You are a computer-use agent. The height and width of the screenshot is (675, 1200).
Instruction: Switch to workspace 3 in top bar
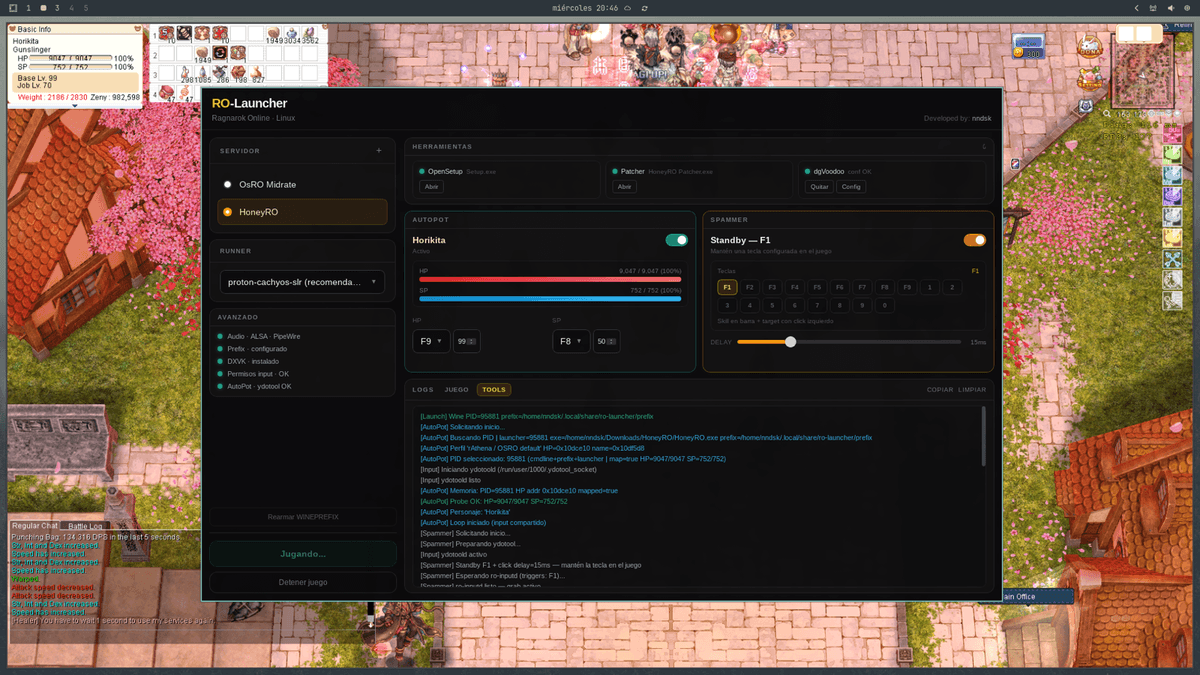57,8
